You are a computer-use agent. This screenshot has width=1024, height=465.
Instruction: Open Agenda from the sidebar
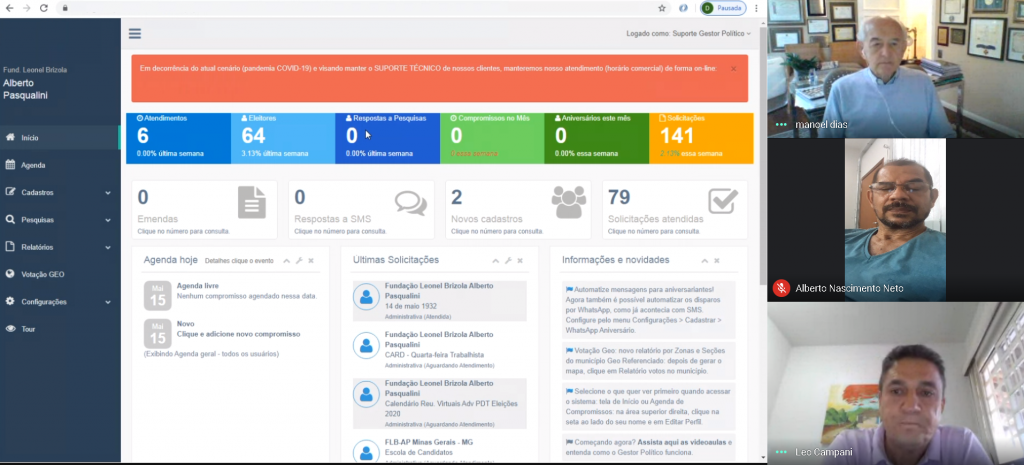pyautogui.click(x=33, y=165)
